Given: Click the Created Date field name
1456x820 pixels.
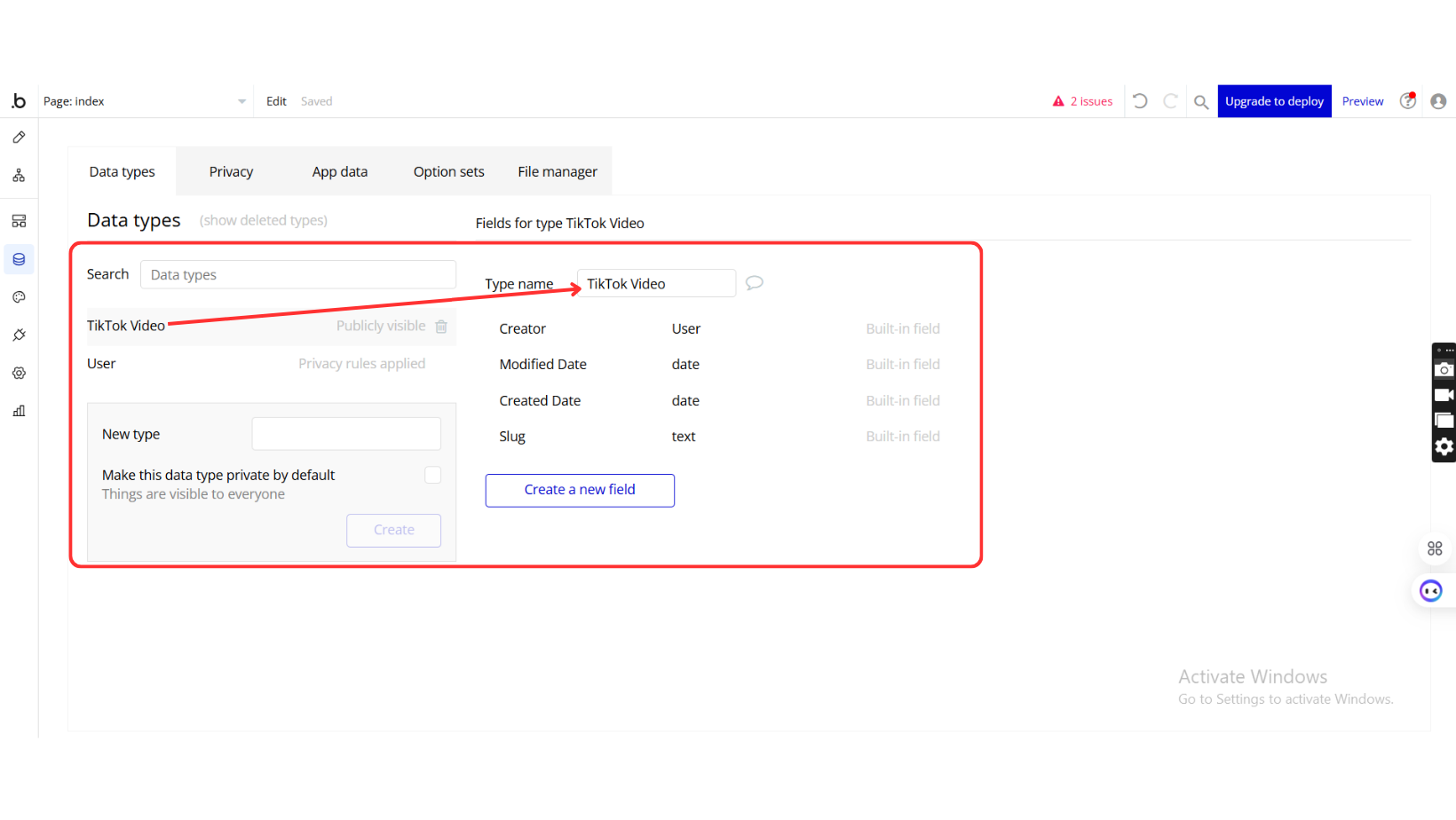Looking at the screenshot, I should (x=540, y=401).
